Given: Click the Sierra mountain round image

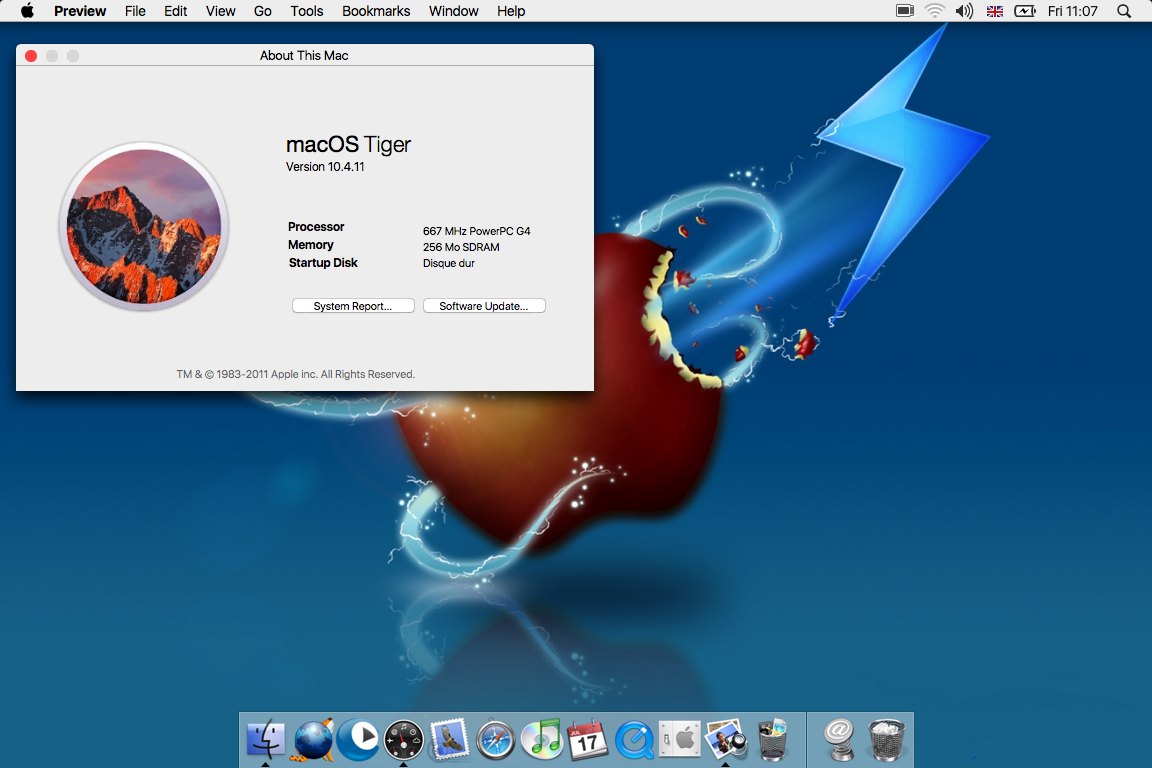Looking at the screenshot, I should [x=144, y=226].
